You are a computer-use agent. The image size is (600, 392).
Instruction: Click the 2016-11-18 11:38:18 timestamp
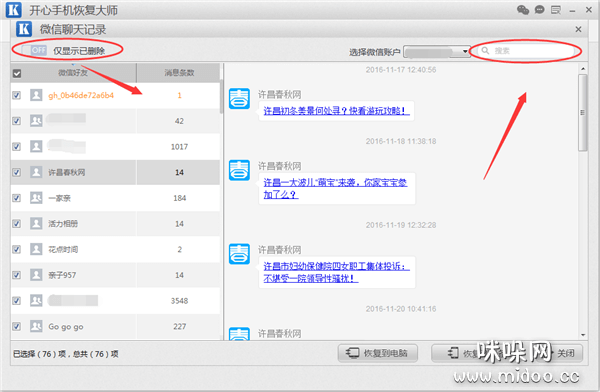tap(401, 141)
